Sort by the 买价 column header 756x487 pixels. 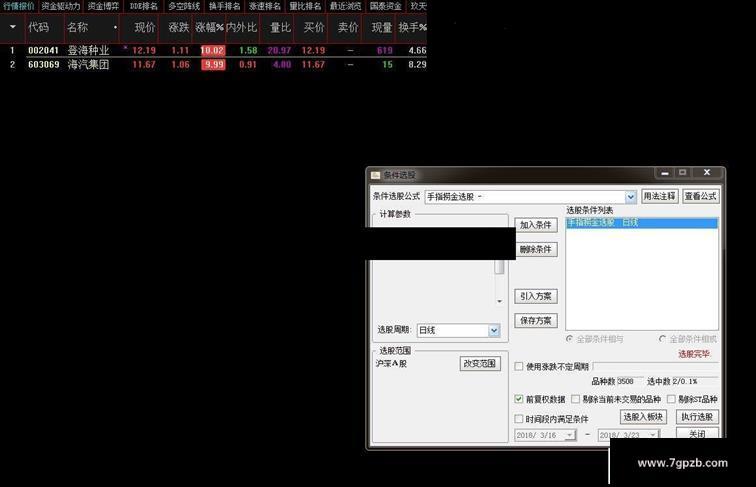pos(314,27)
